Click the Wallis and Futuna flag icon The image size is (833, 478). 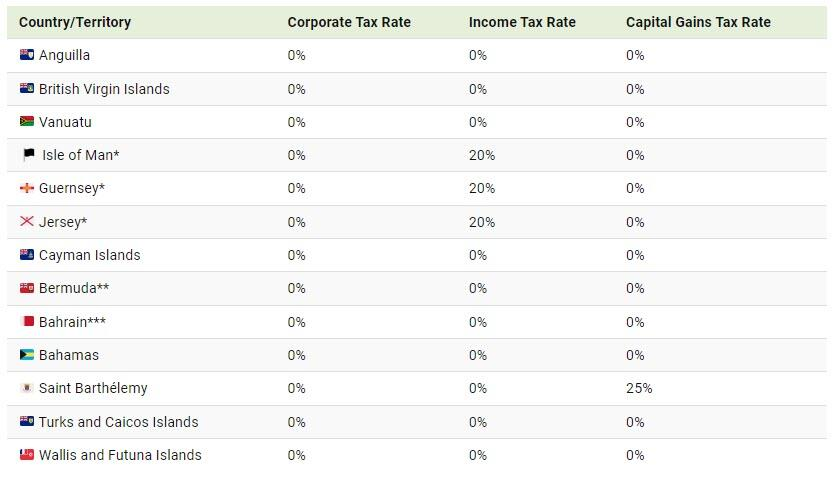click(27, 455)
